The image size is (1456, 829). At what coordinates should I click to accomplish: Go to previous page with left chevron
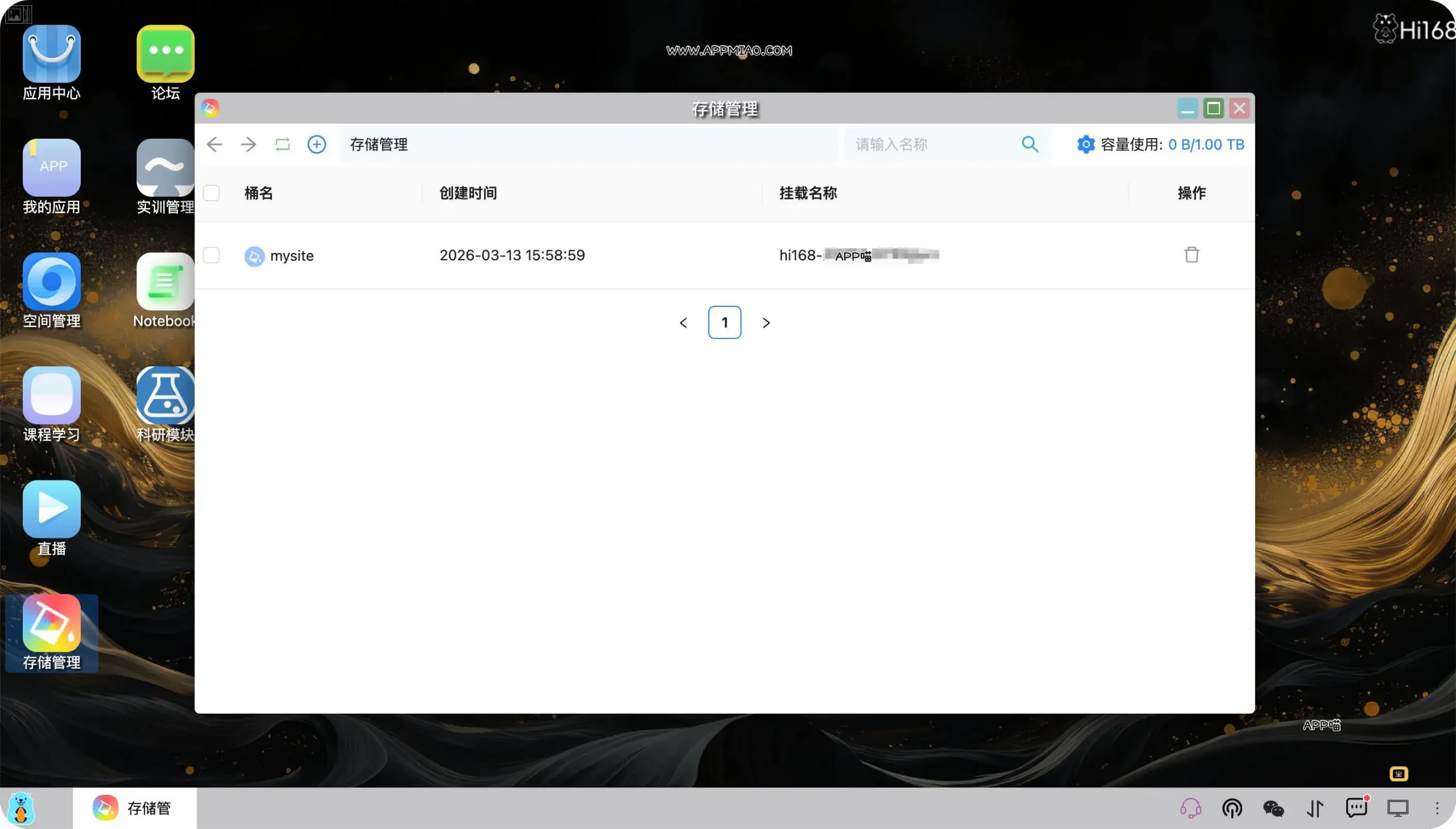(683, 323)
